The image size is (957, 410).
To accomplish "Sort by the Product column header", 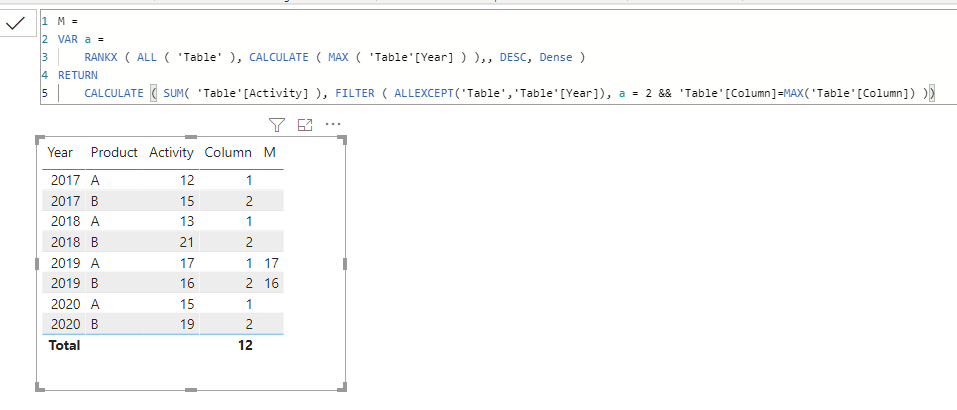I will coord(114,153).
